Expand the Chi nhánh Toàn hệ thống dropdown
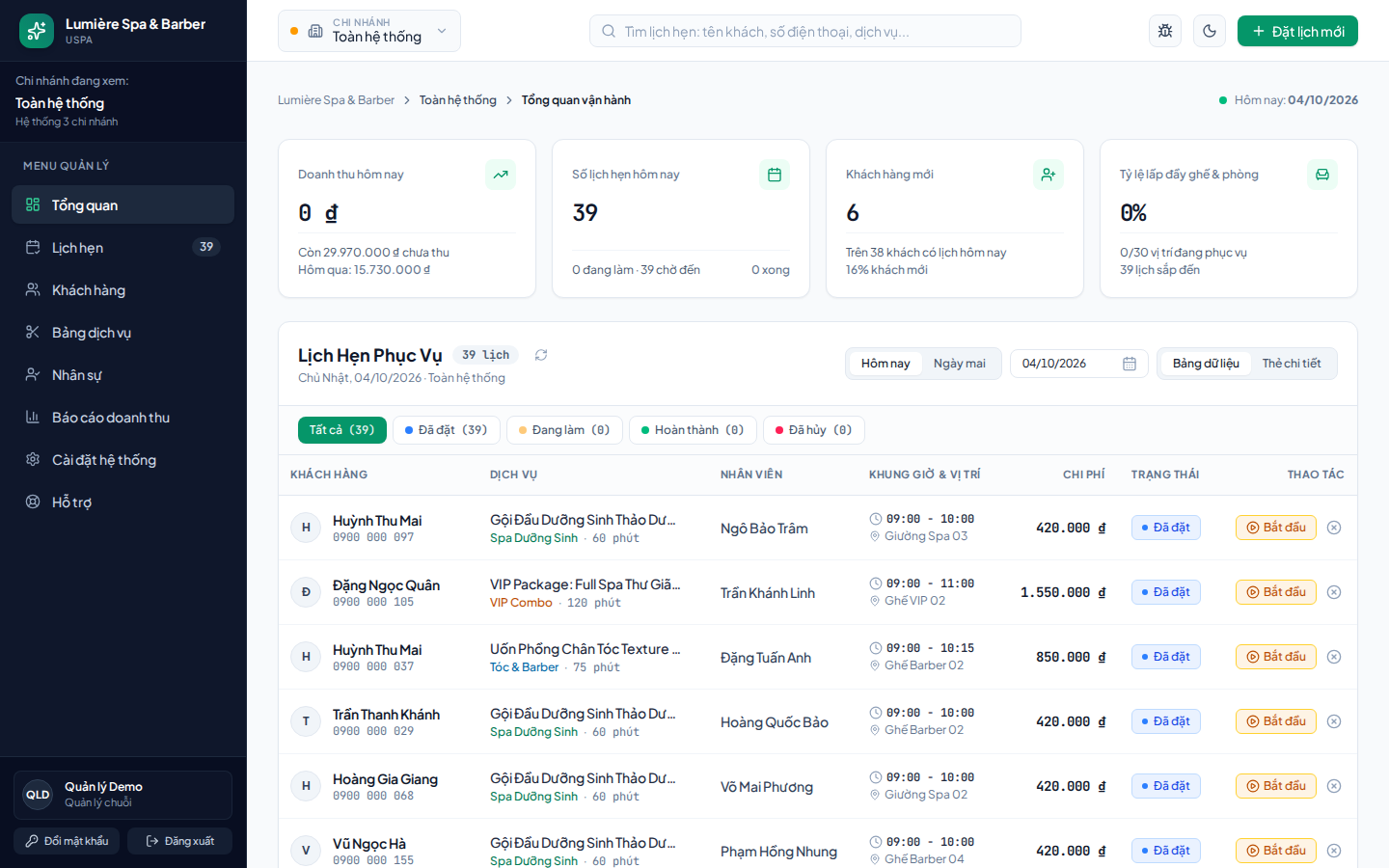Screen dimensions: 1389x868 [x=369, y=31]
